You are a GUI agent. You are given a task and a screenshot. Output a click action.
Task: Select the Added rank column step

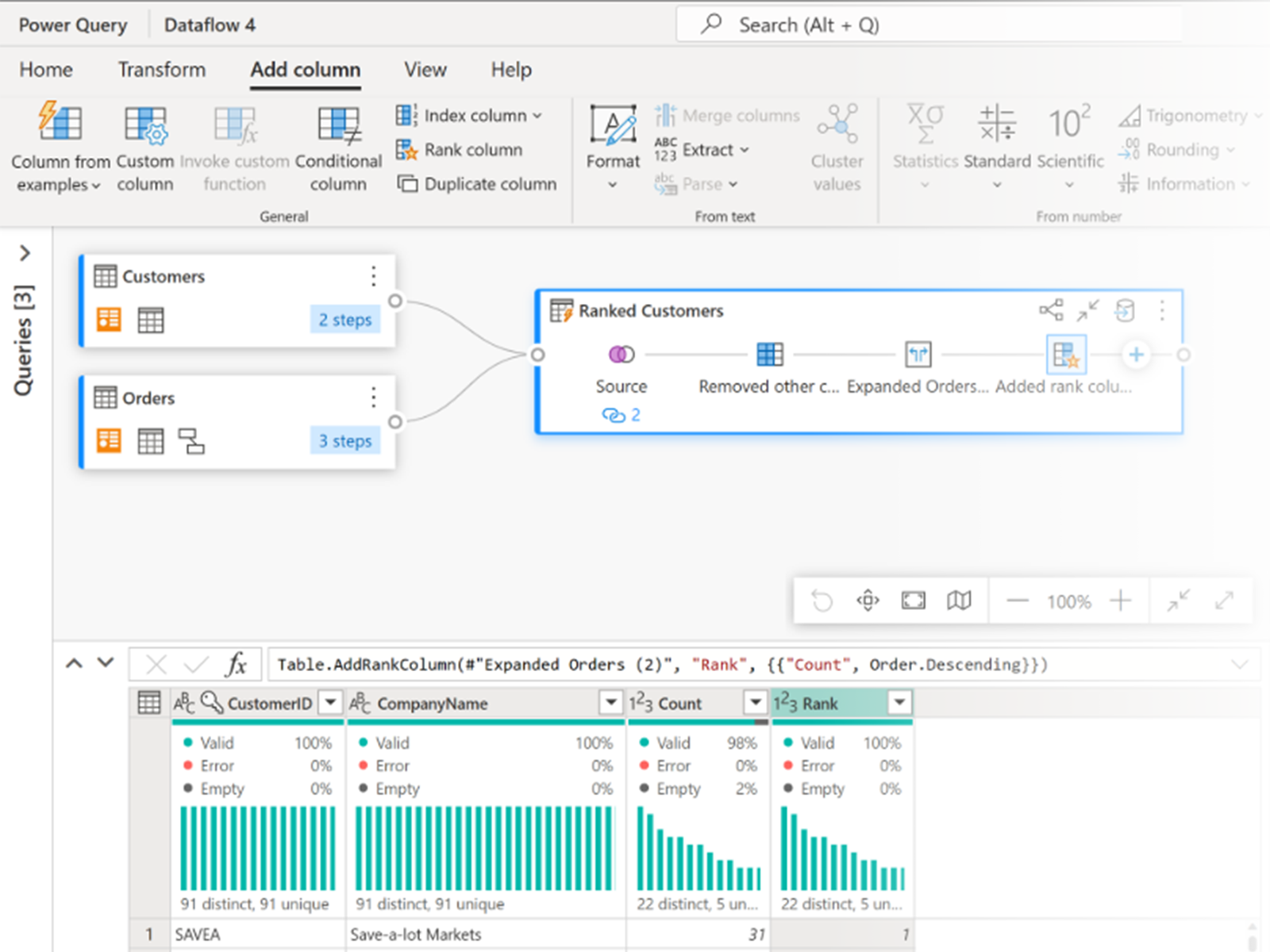pyautogui.click(x=1065, y=355)
